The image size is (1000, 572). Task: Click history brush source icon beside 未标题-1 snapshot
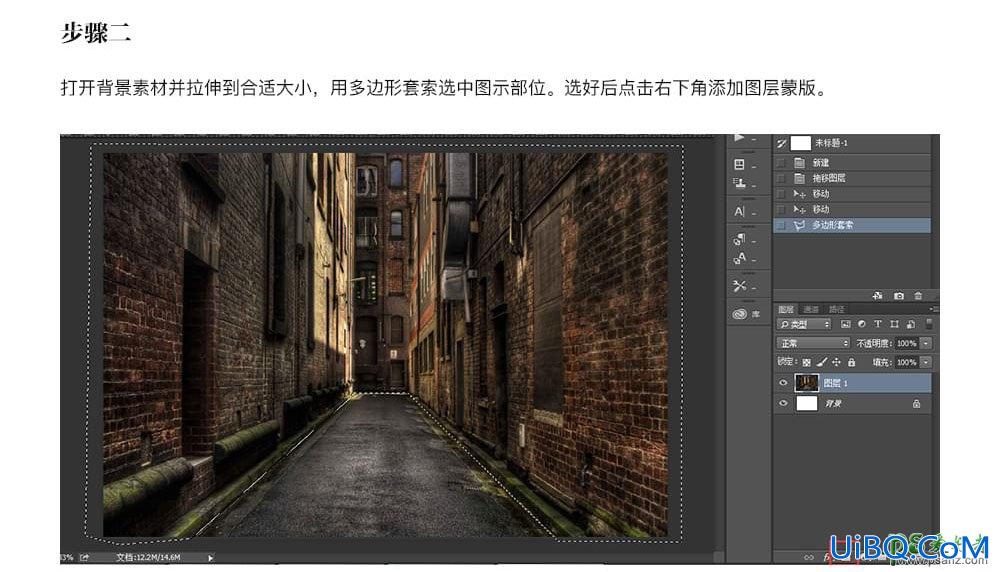781,143
